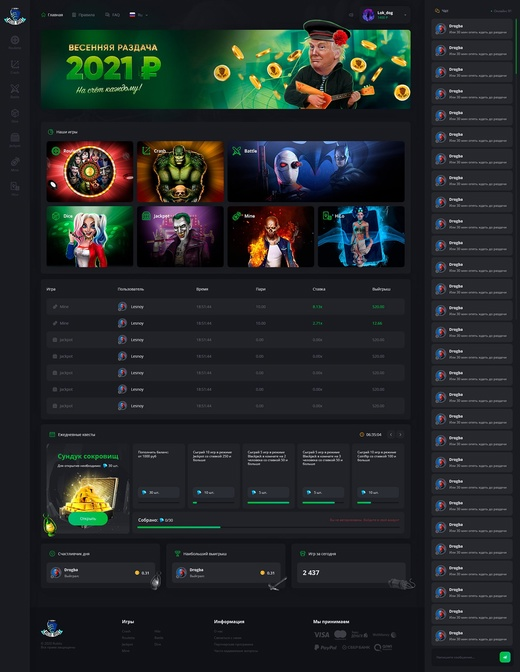520x672 pixels.
Task: Expand the Ru language dropdown
Action: (138, 15)
